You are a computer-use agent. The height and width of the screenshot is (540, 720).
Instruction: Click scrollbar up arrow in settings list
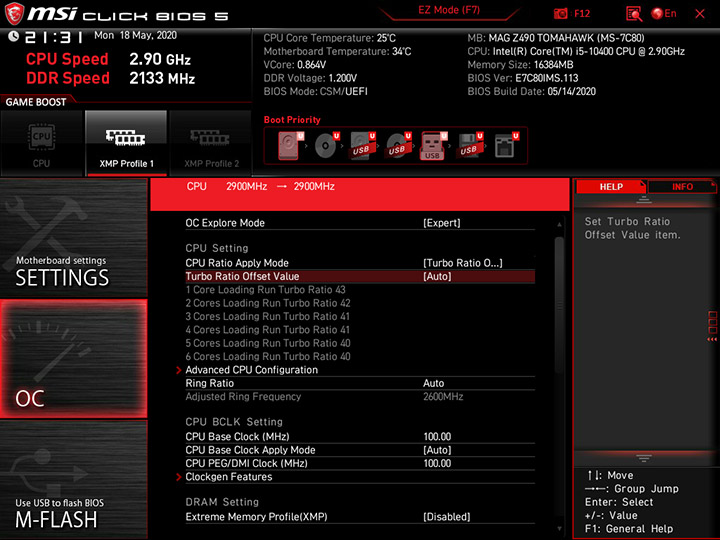[x=559, y=225]
